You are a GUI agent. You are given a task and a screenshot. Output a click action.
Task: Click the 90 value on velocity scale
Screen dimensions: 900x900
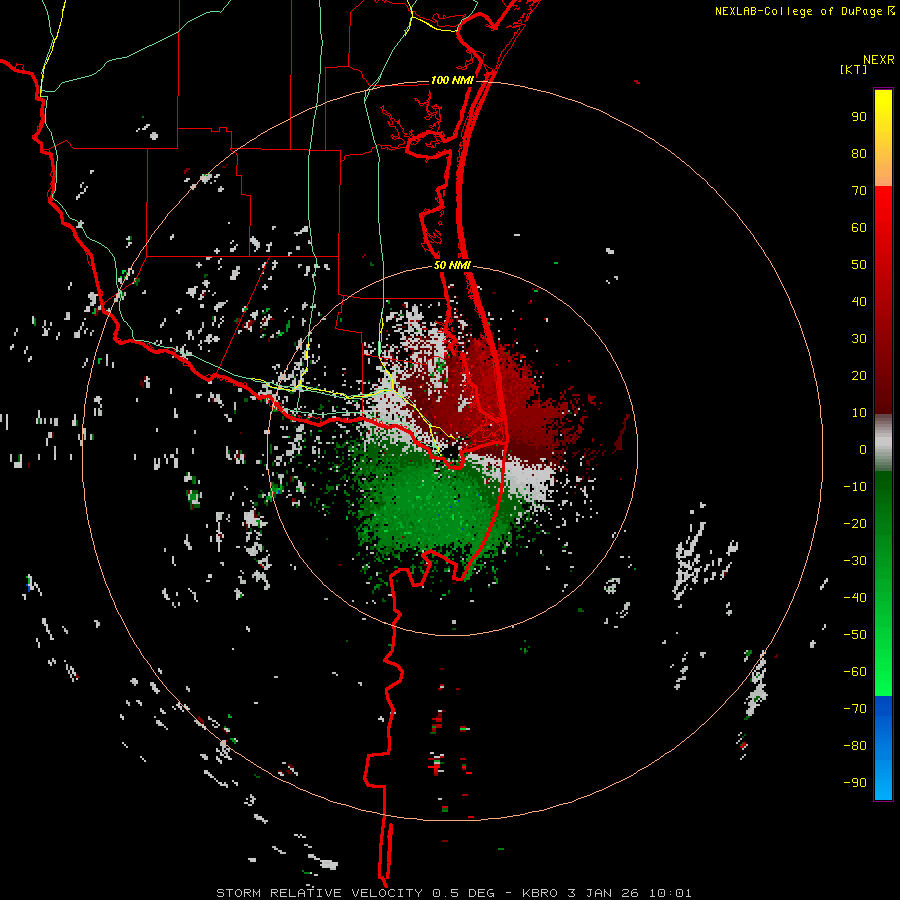[859, 117]
